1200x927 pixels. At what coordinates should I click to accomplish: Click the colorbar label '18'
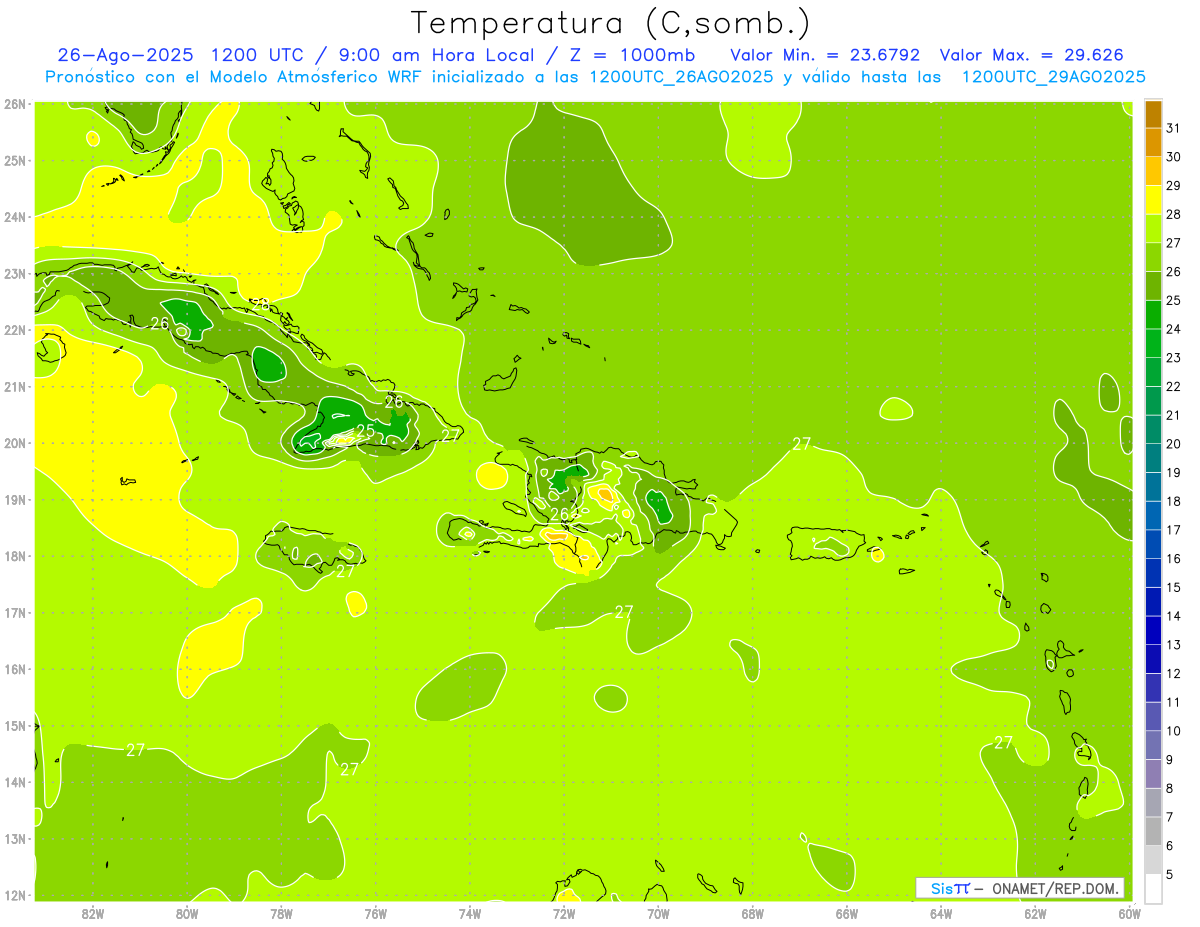1174,501
